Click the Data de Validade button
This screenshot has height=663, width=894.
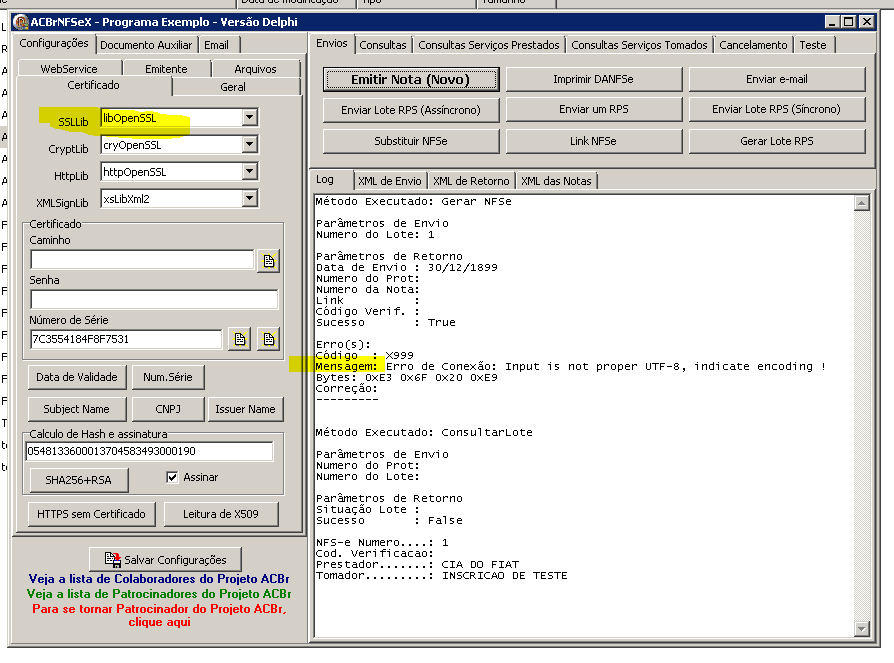coord(77,377)
